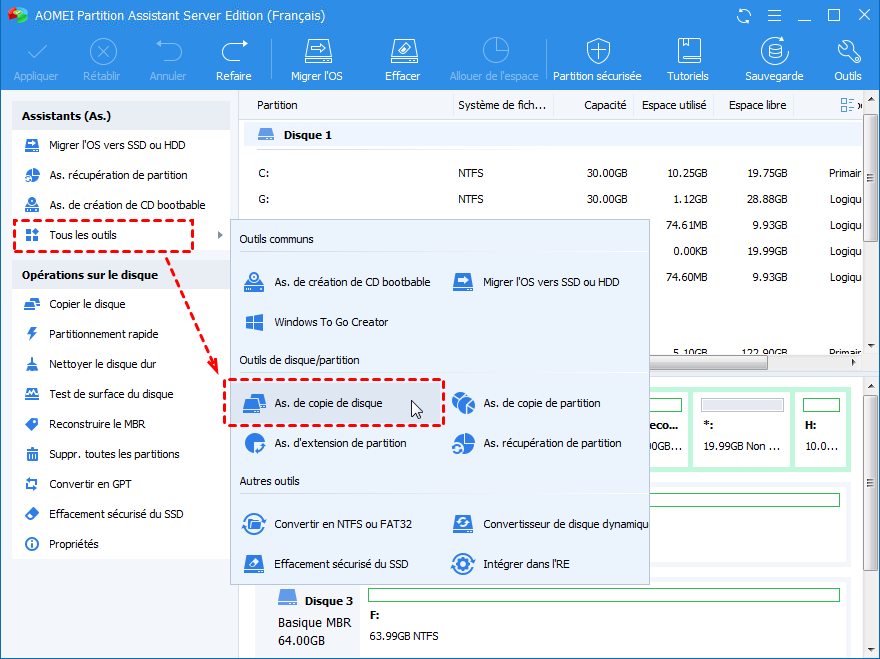
Task: Choose Convertir en NTFS ou FAT32
Action: (x=328, y=524)
